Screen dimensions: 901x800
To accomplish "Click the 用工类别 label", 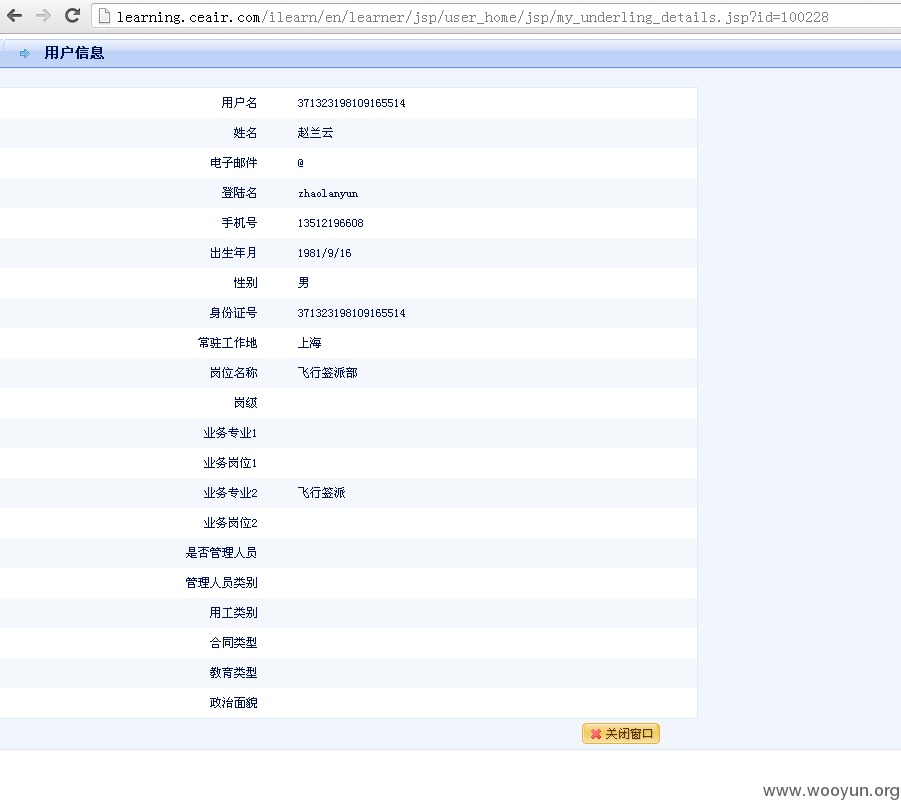I will coord(233,613).
